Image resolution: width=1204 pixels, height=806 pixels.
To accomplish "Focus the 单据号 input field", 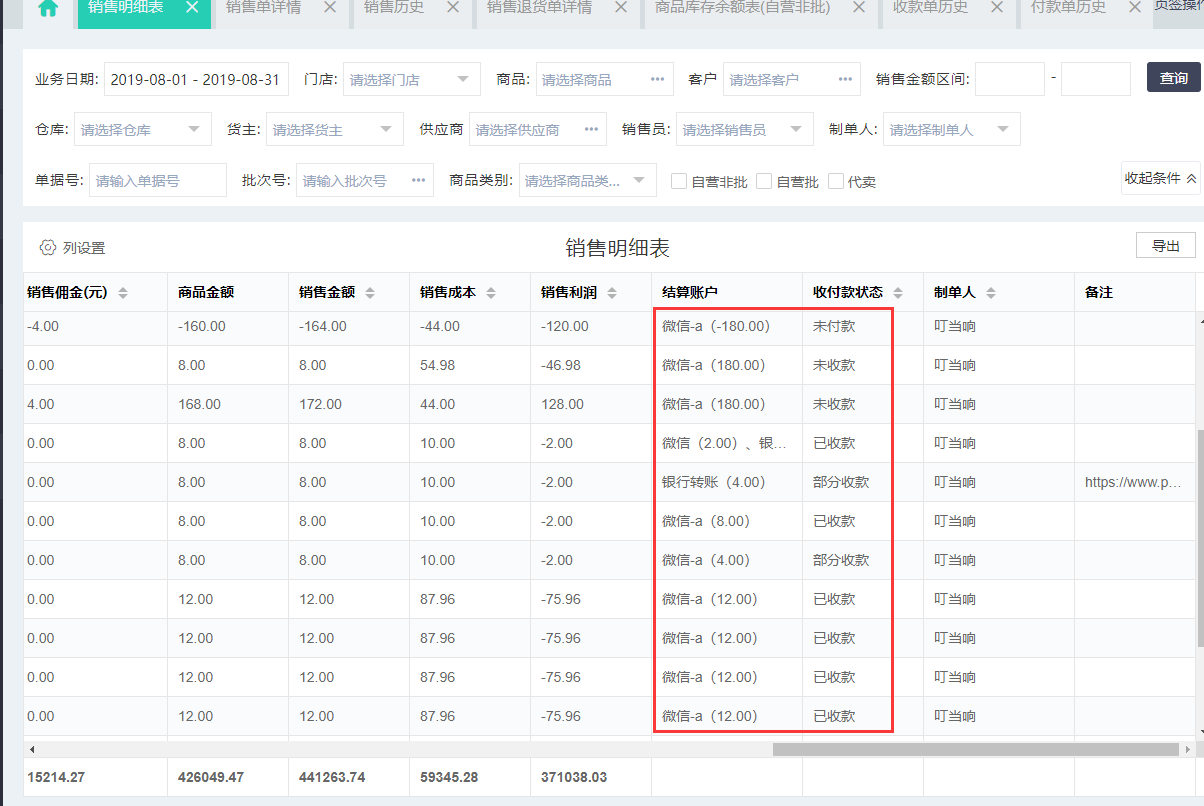I will pyautogui.click(x=158, y=180).
